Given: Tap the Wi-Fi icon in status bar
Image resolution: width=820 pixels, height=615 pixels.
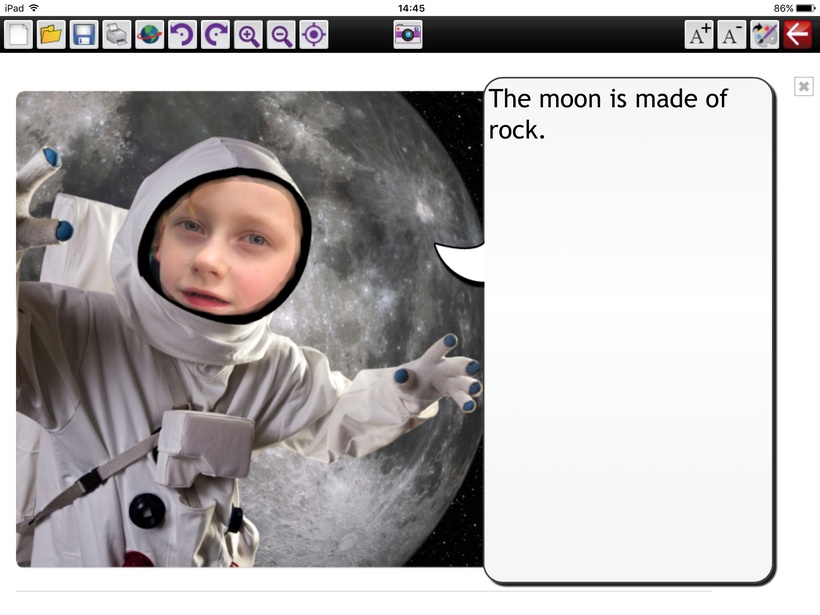Looking at the screenshot, I should (34, 8).
